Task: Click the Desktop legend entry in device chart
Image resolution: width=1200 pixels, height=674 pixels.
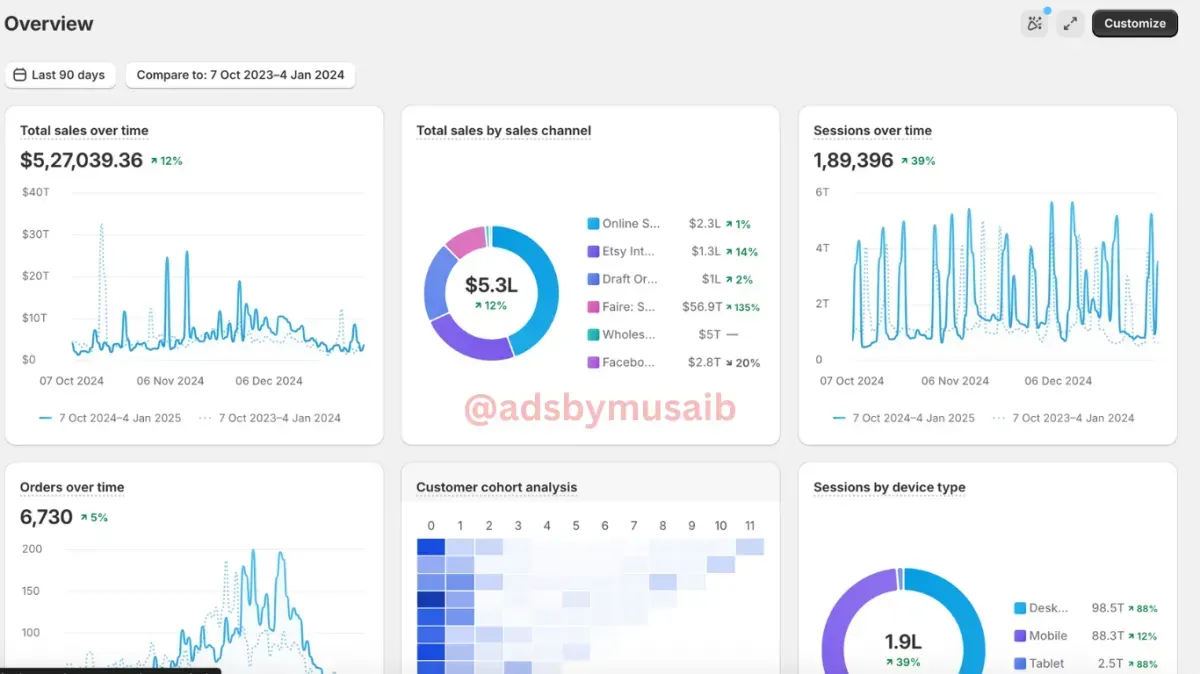Action: (x=1085, y=608)
